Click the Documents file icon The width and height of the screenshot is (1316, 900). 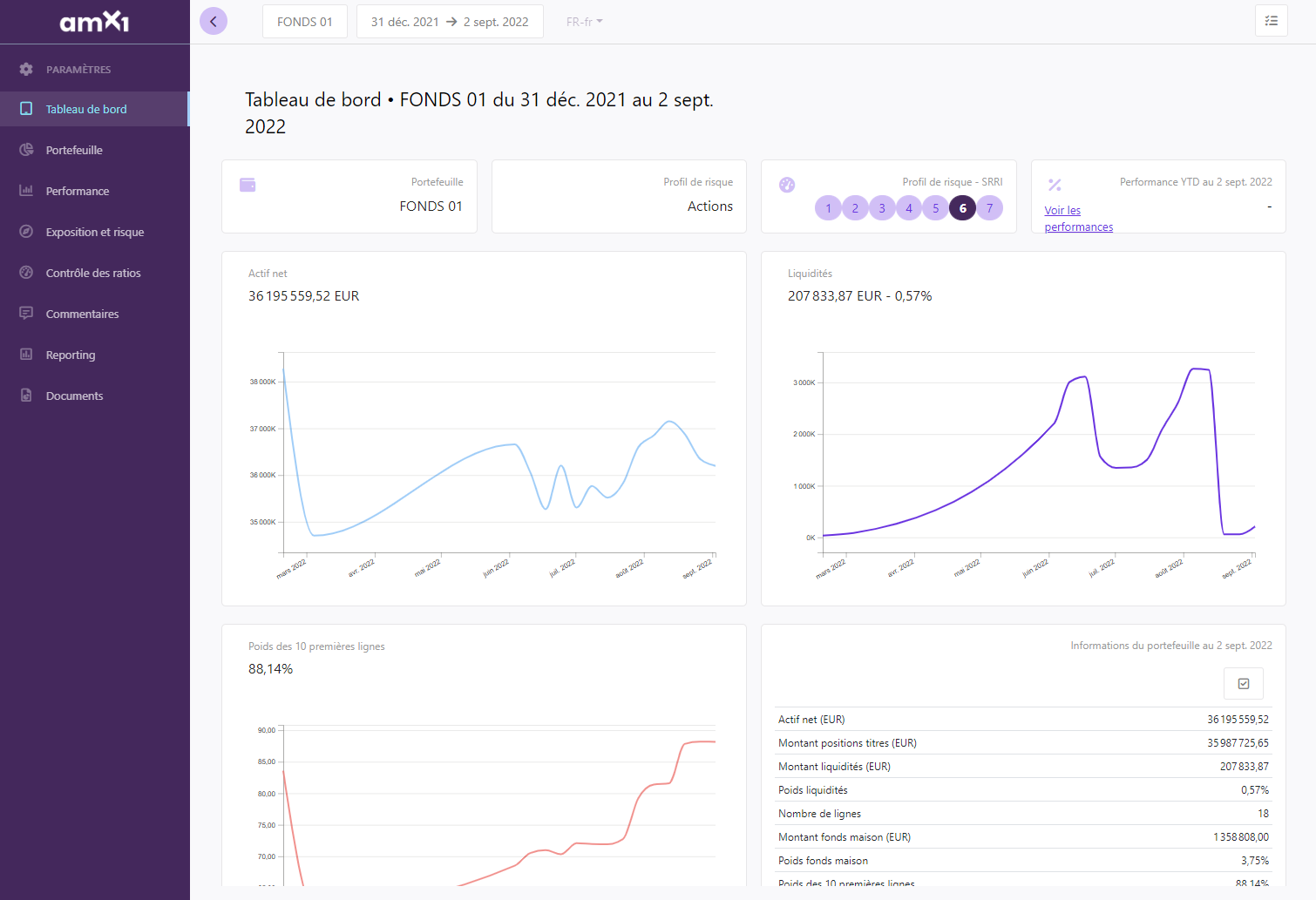coord(26,396)
